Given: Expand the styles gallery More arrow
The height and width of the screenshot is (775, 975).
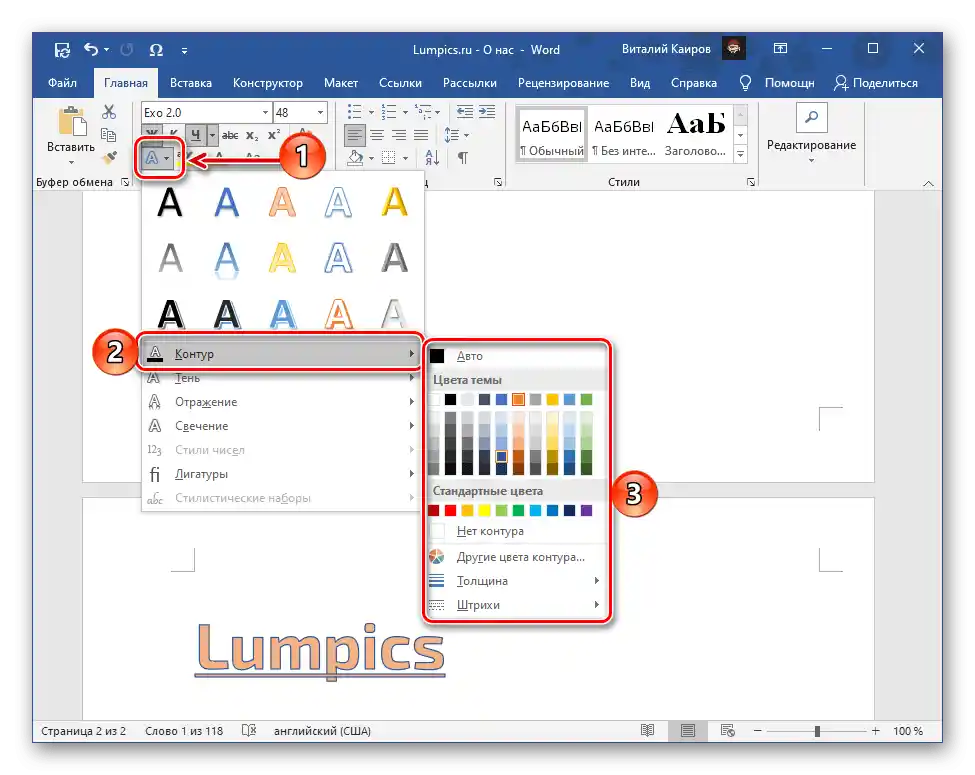Looking at the screenshot, I should click(741, 154).
